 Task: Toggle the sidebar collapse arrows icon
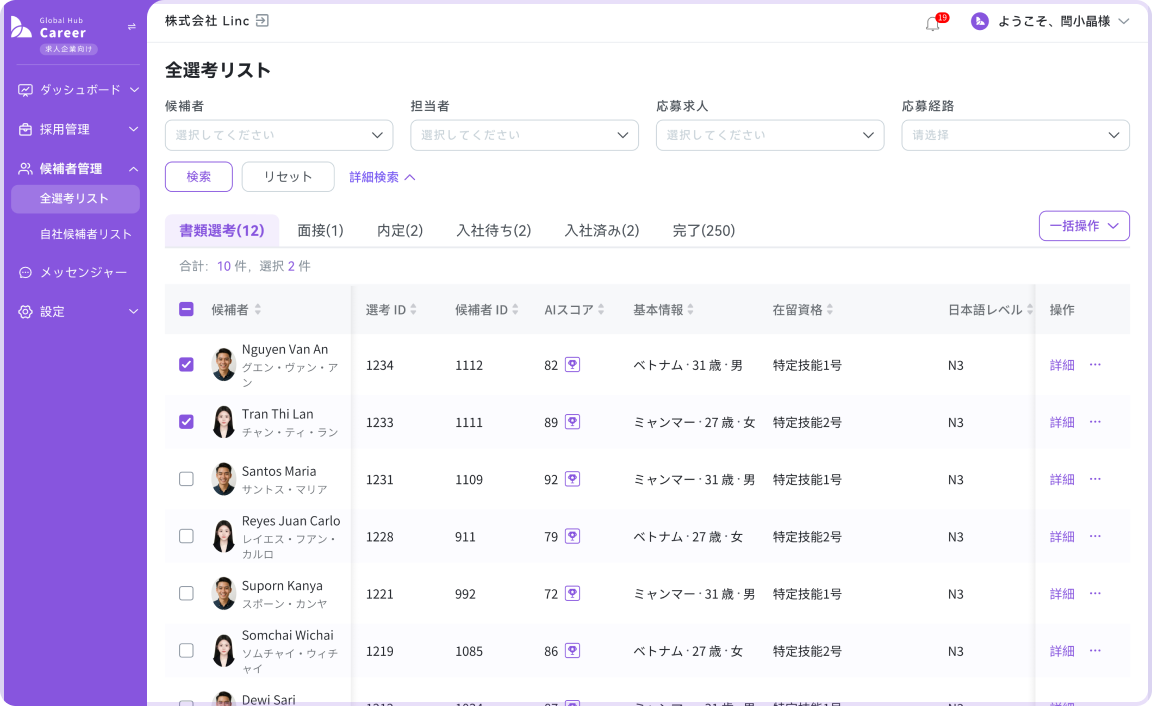pos(132,26)
